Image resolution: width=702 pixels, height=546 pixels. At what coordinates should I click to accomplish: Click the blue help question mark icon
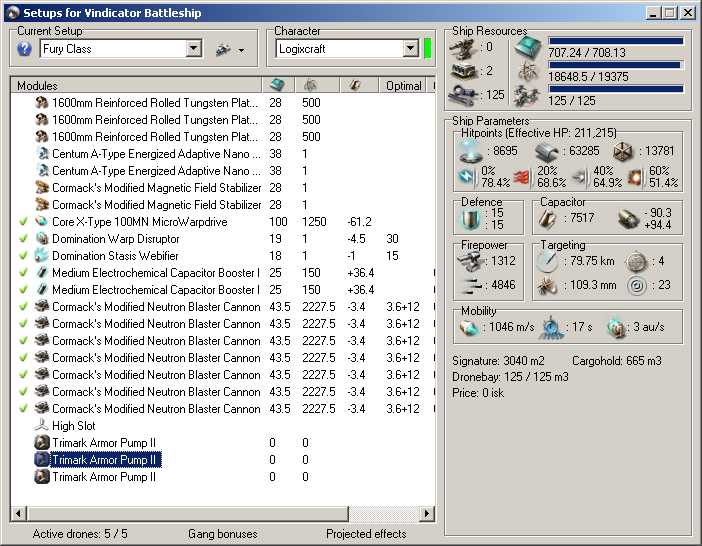click(24, 49)
